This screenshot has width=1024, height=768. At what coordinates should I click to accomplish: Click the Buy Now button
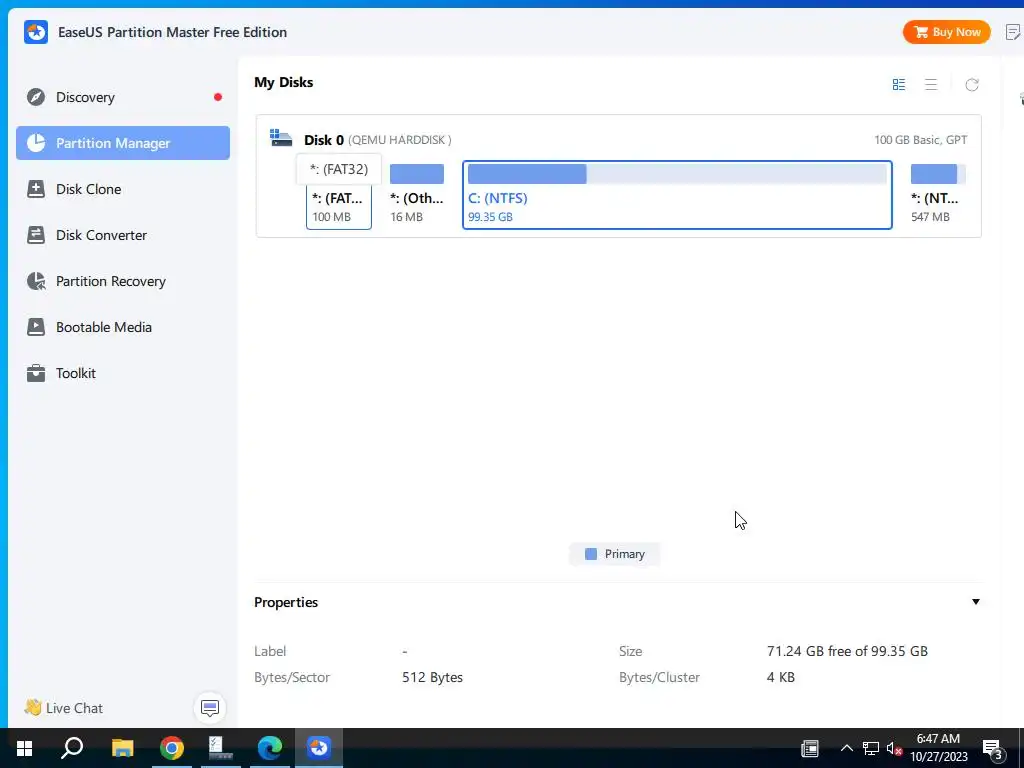coord(946,32)
